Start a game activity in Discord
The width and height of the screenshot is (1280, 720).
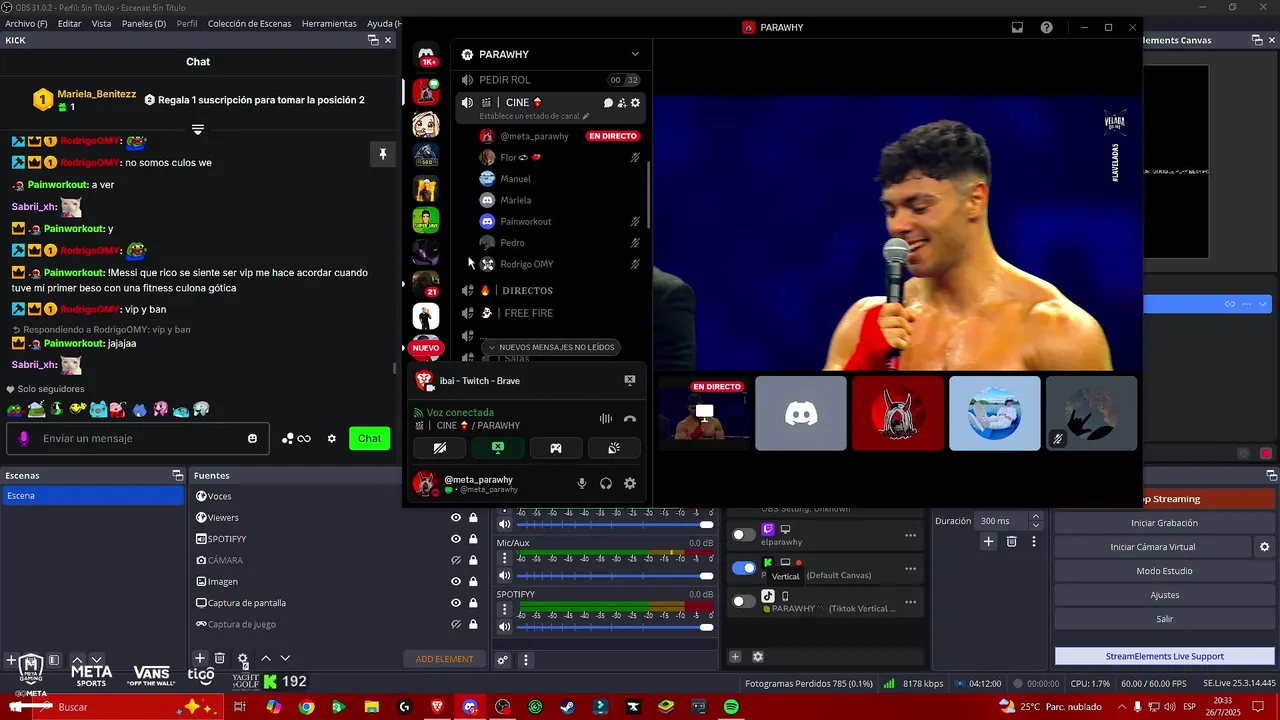556,448
